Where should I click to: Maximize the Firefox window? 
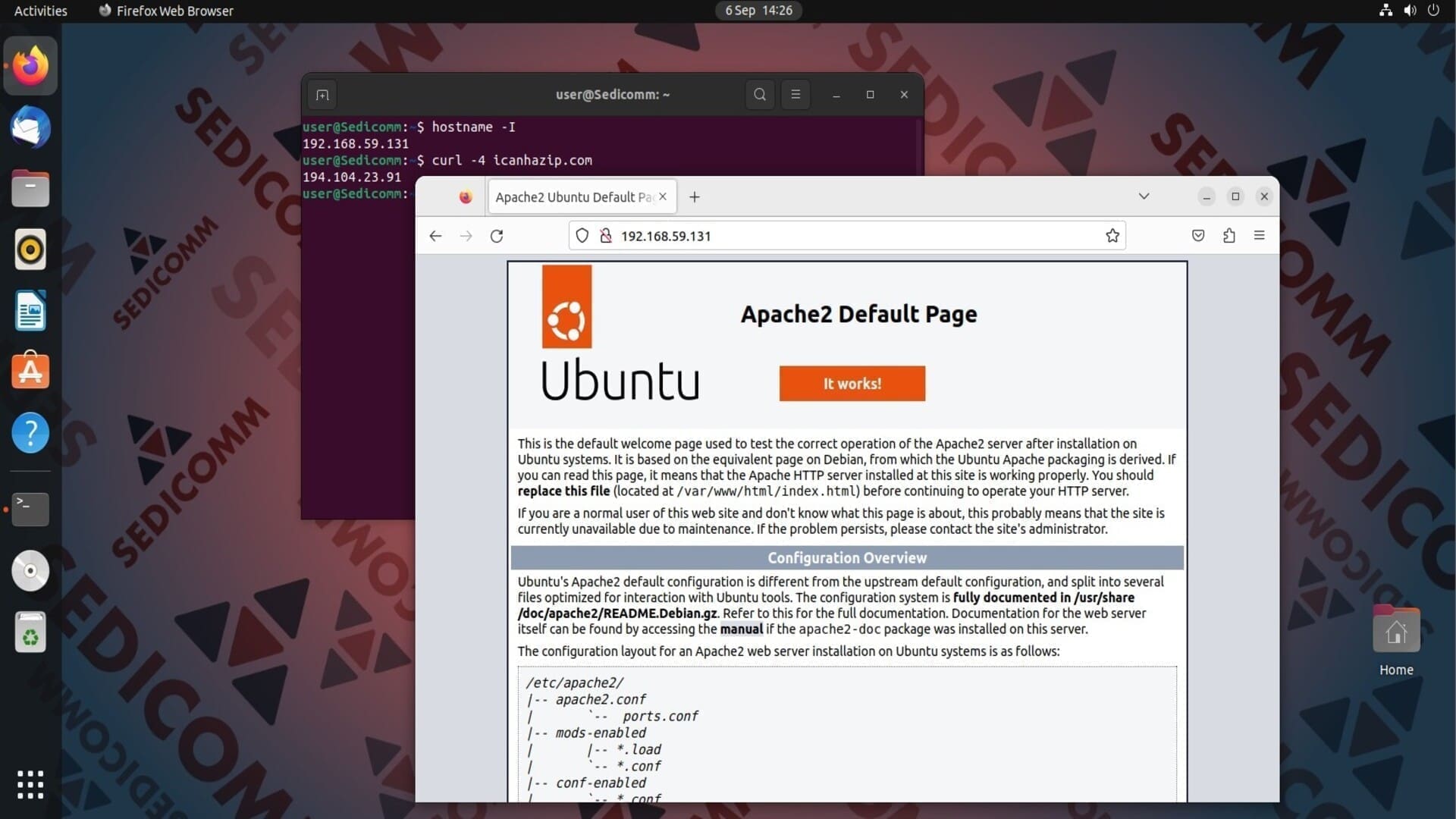(1235, 197)
